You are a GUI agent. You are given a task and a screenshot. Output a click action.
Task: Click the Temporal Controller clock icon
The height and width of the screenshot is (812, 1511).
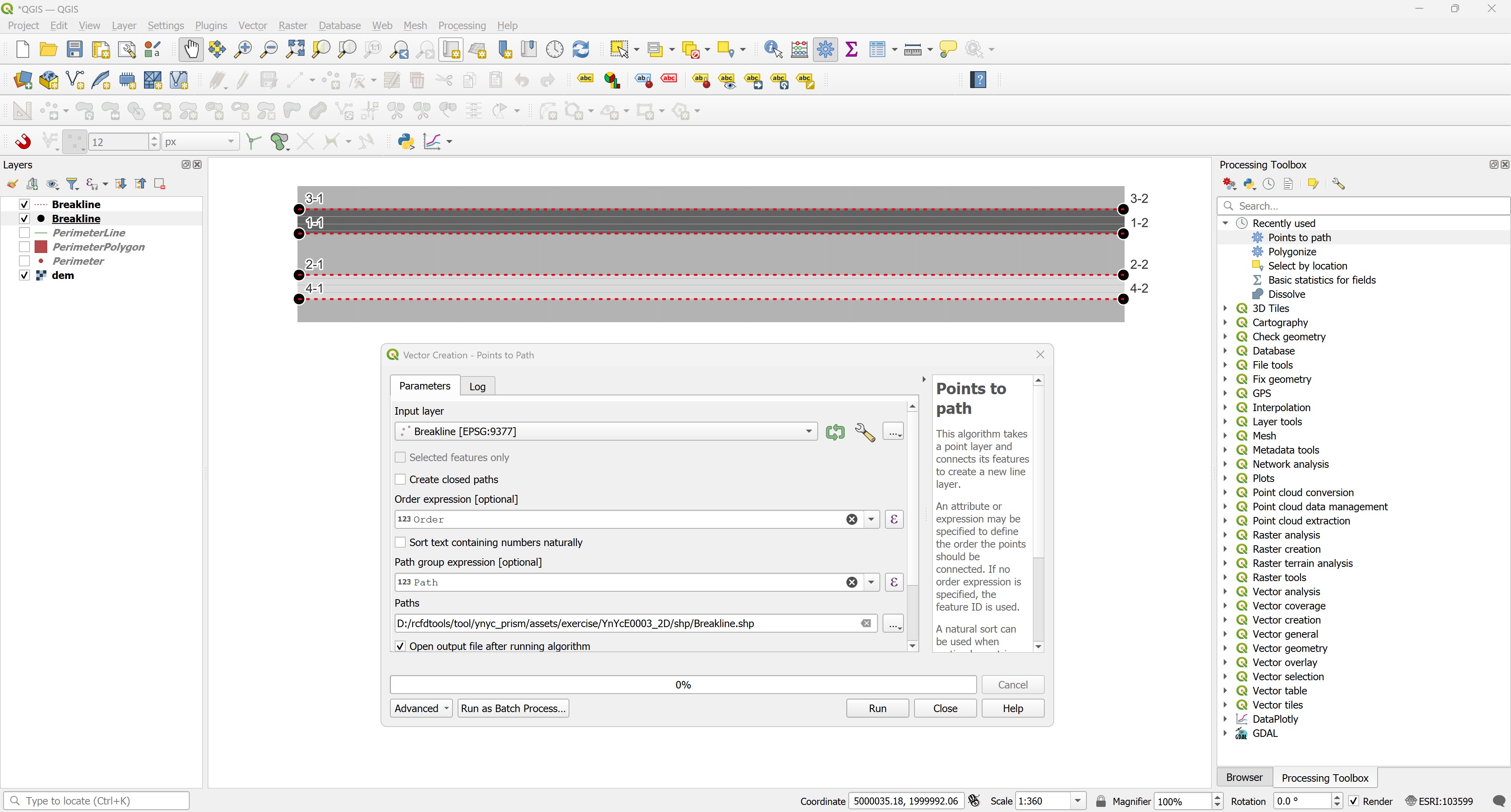point(554,49)
